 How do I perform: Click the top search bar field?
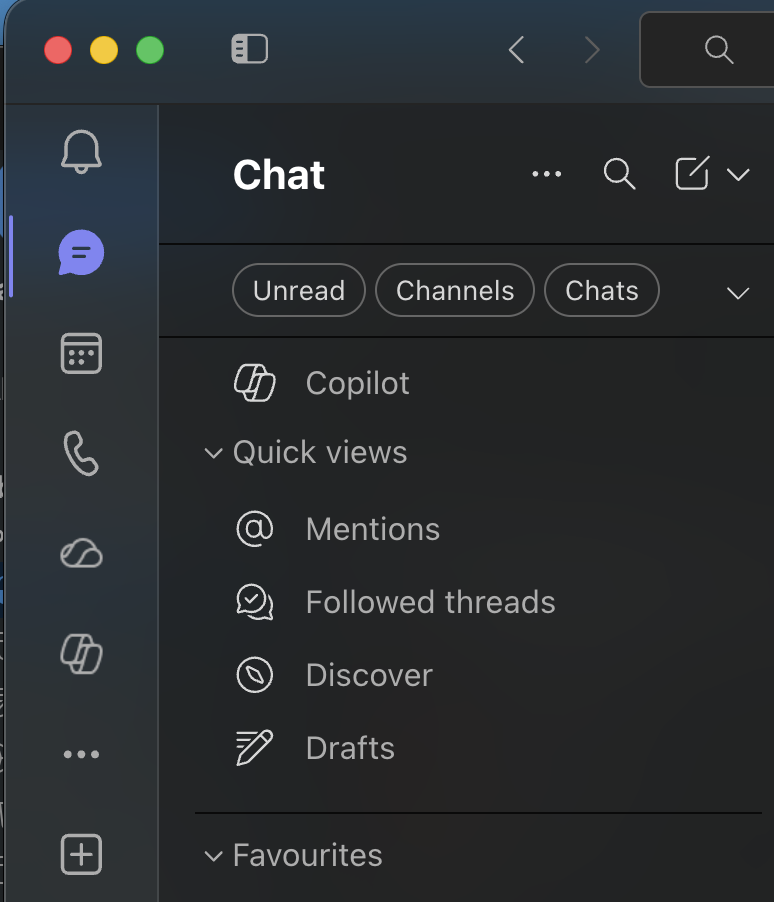pyautogui.click(x=707, y=49)
